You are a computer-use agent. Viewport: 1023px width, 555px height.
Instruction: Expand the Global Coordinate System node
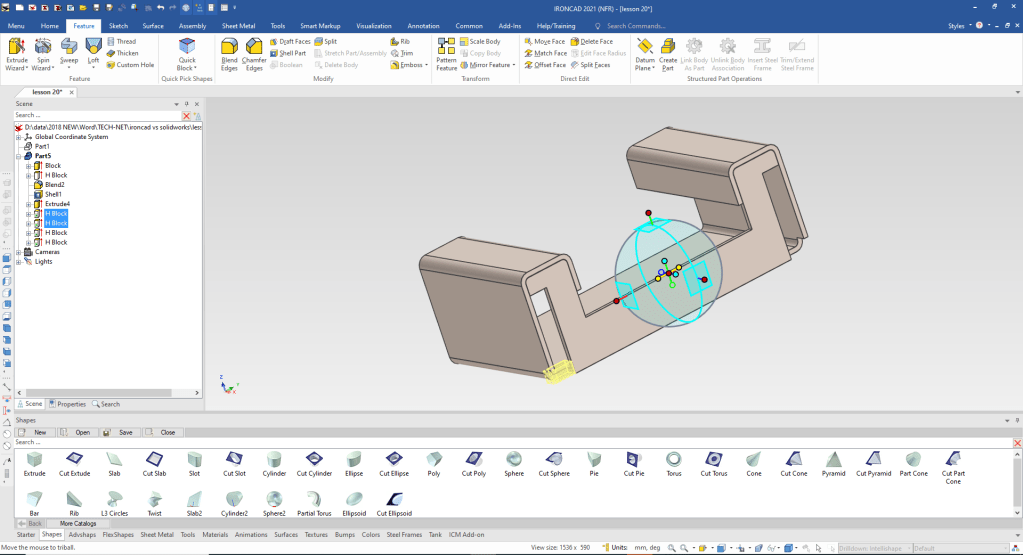pos(18,137)
